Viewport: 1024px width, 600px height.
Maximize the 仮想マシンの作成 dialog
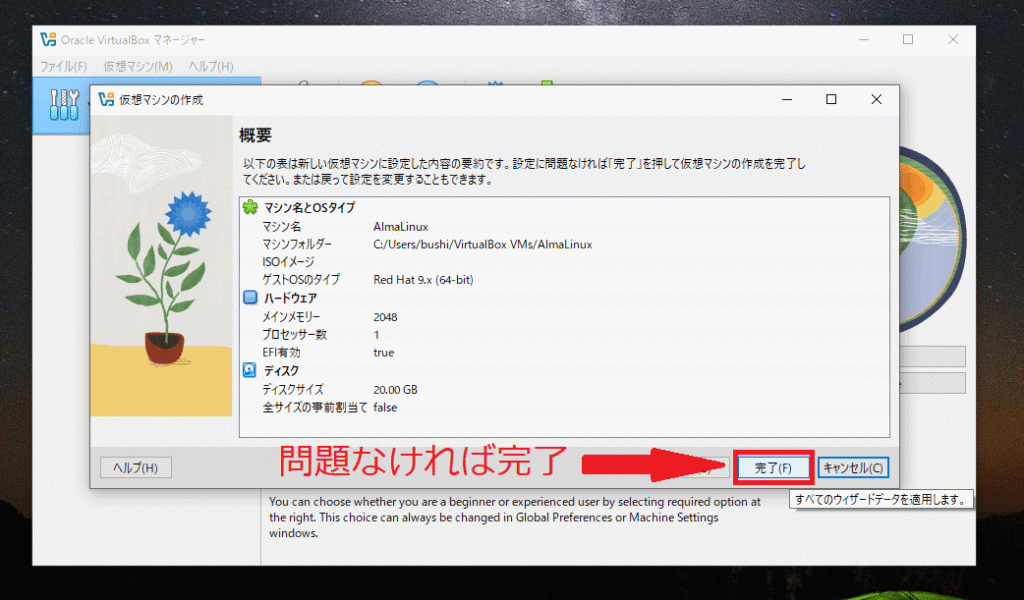831,99
